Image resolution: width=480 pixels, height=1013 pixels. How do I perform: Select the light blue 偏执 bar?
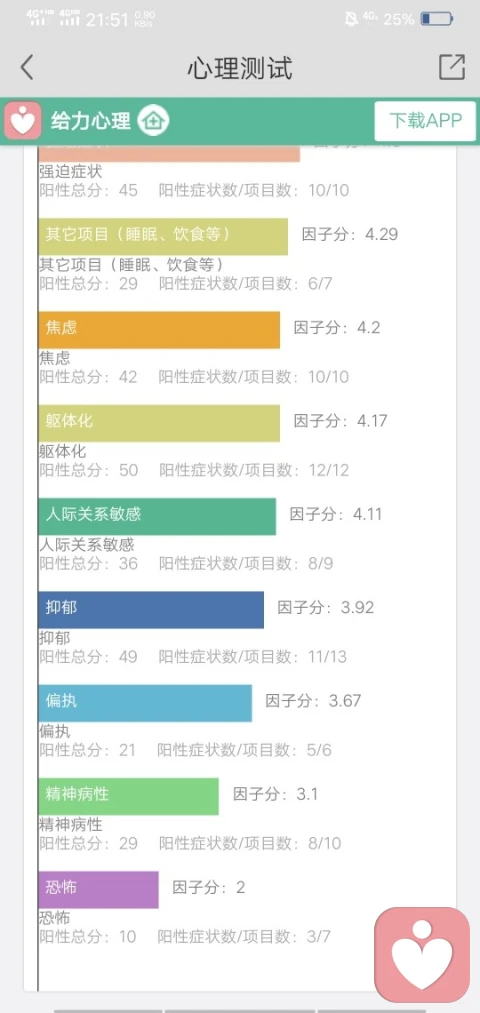coord(145,703)
